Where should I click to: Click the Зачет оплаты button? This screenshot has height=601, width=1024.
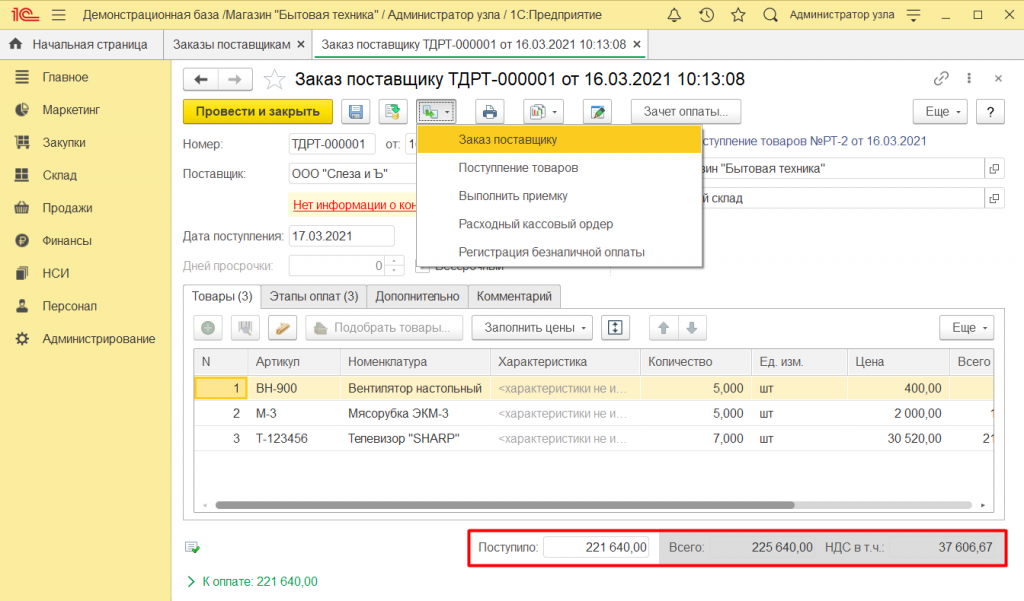[684, 112]
